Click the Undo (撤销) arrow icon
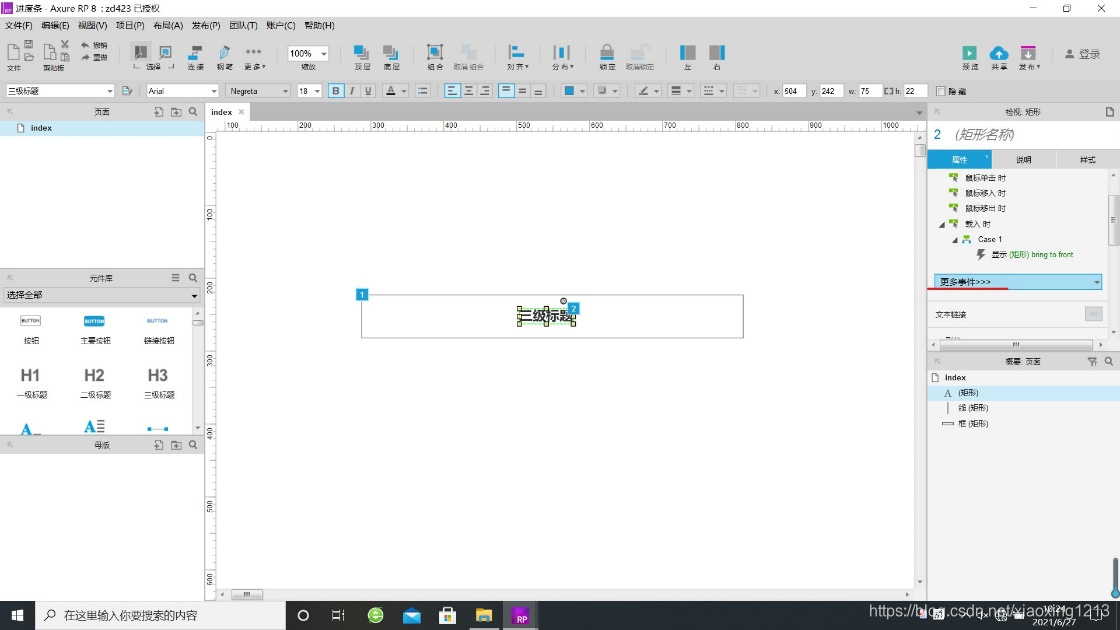The image size is (1120, 630). click(x=85, y=45)
